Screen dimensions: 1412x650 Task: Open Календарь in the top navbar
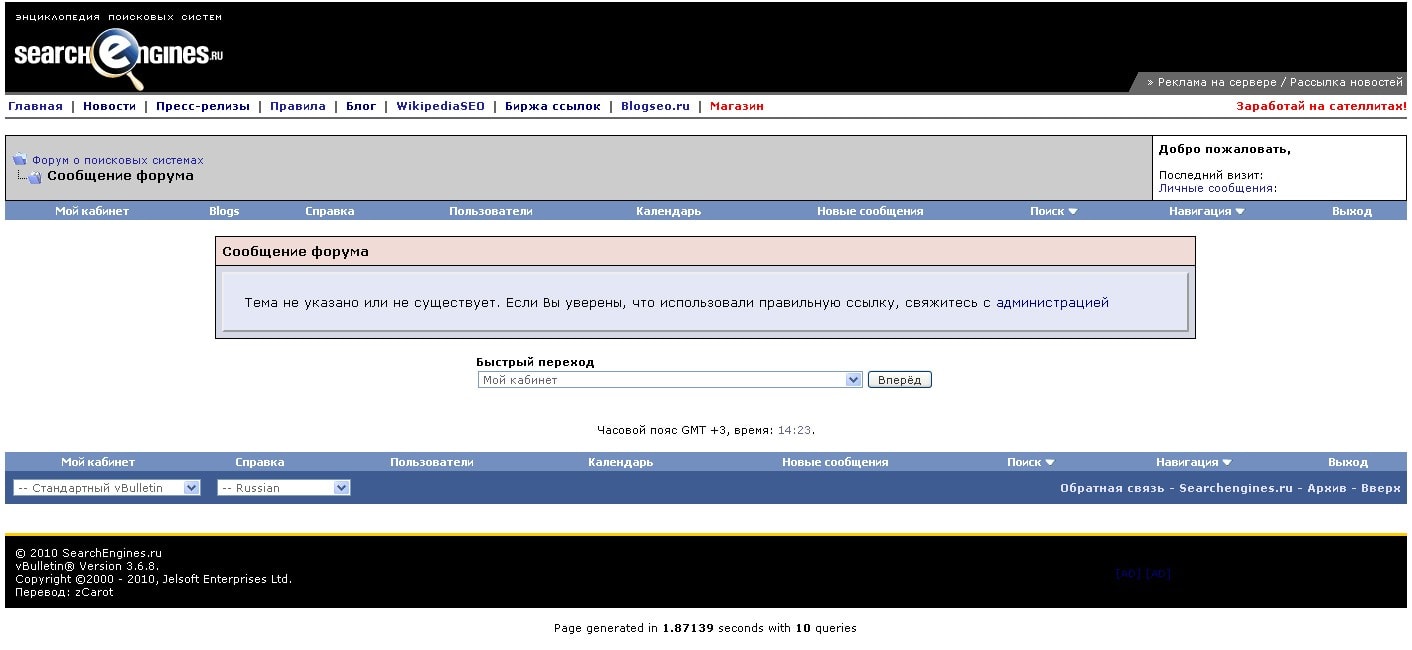[x=669, y=211]
